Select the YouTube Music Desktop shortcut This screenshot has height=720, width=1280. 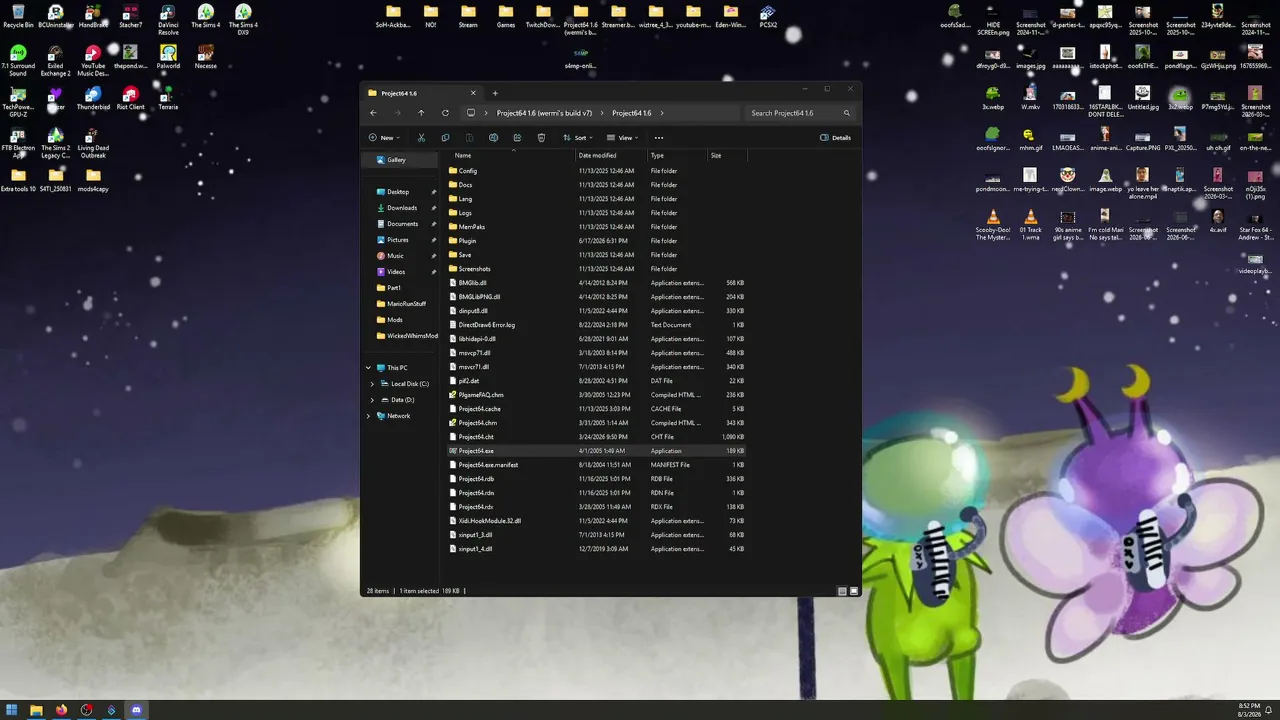click(93, 60)
